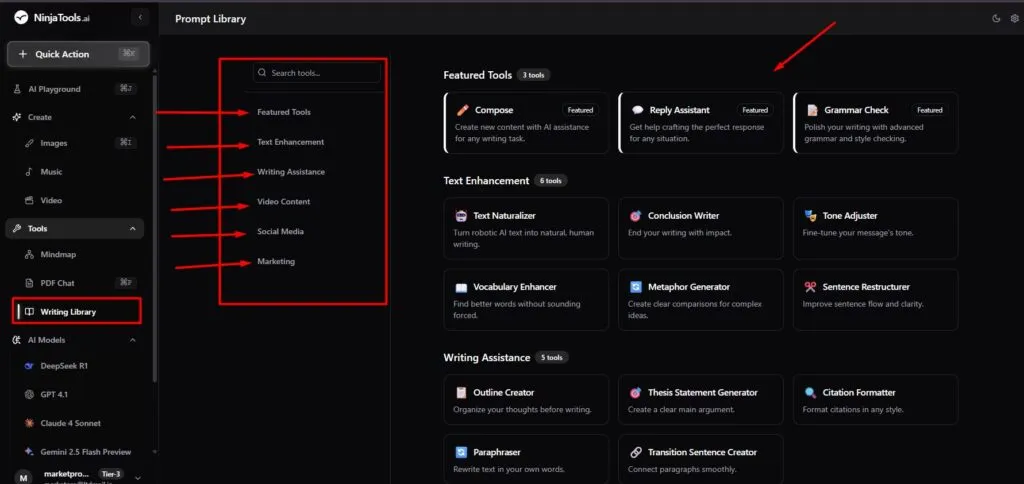Viewport: 1024px width, 484px height.
Task: Open the Text Naturalizer tool card
Action: click(526, 228)
